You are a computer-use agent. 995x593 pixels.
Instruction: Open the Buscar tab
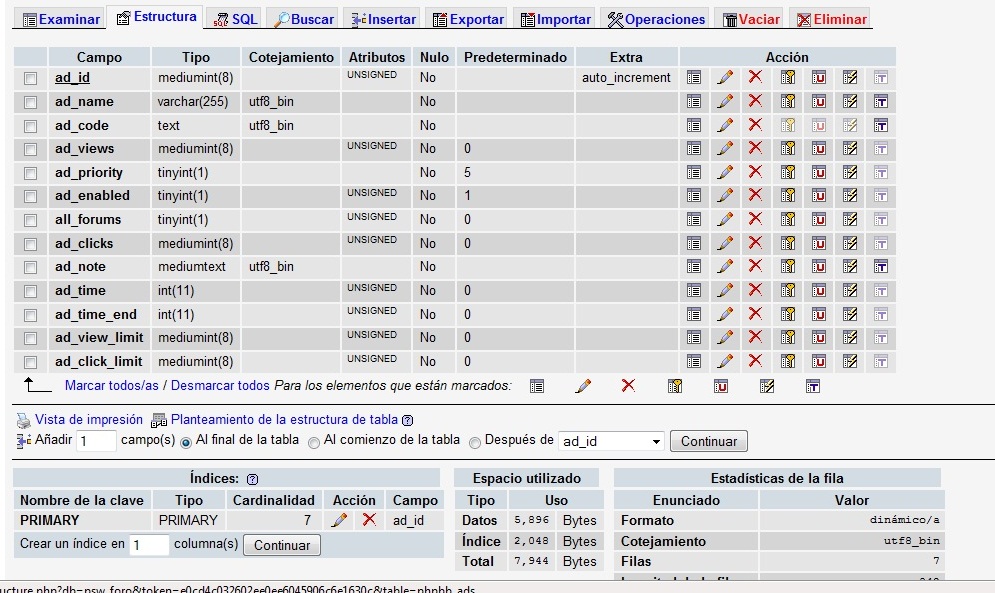304,19
